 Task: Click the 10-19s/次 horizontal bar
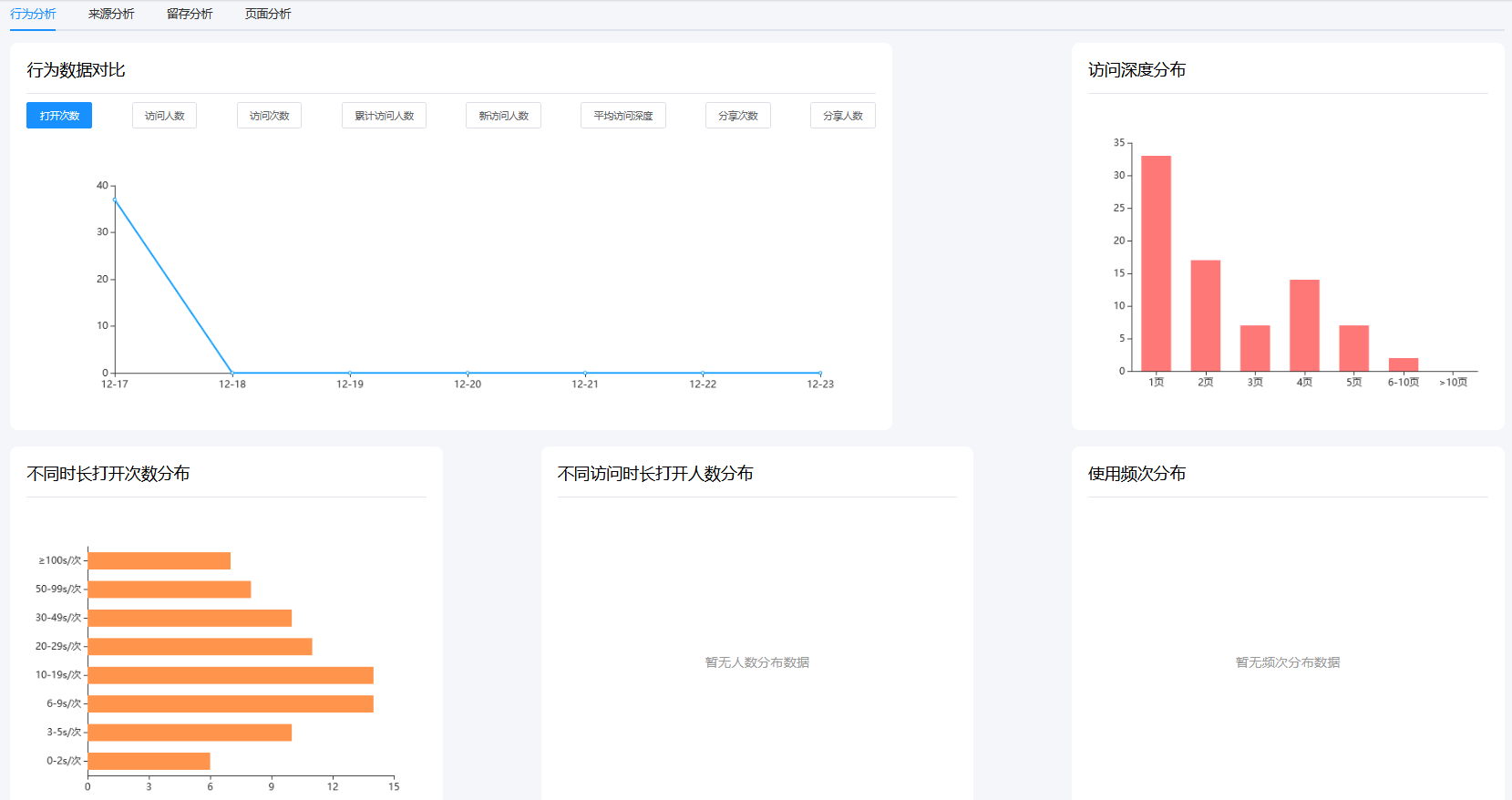coord(231,675)
